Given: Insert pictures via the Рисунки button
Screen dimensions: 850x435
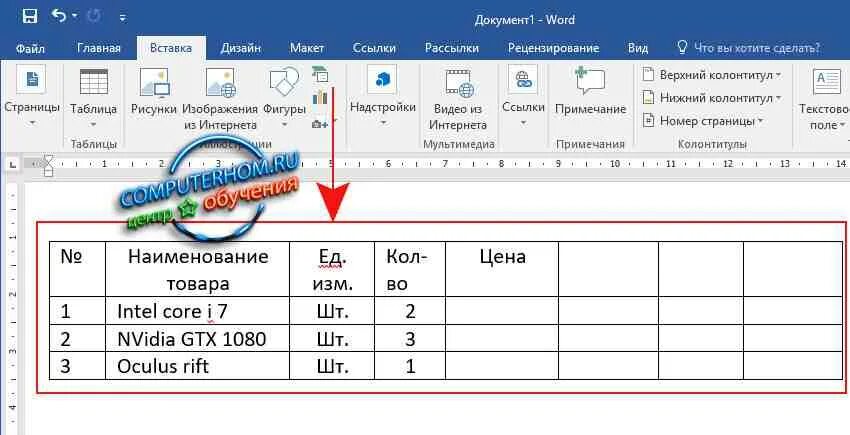Looking at the screenshot, I should click(154, 92).
